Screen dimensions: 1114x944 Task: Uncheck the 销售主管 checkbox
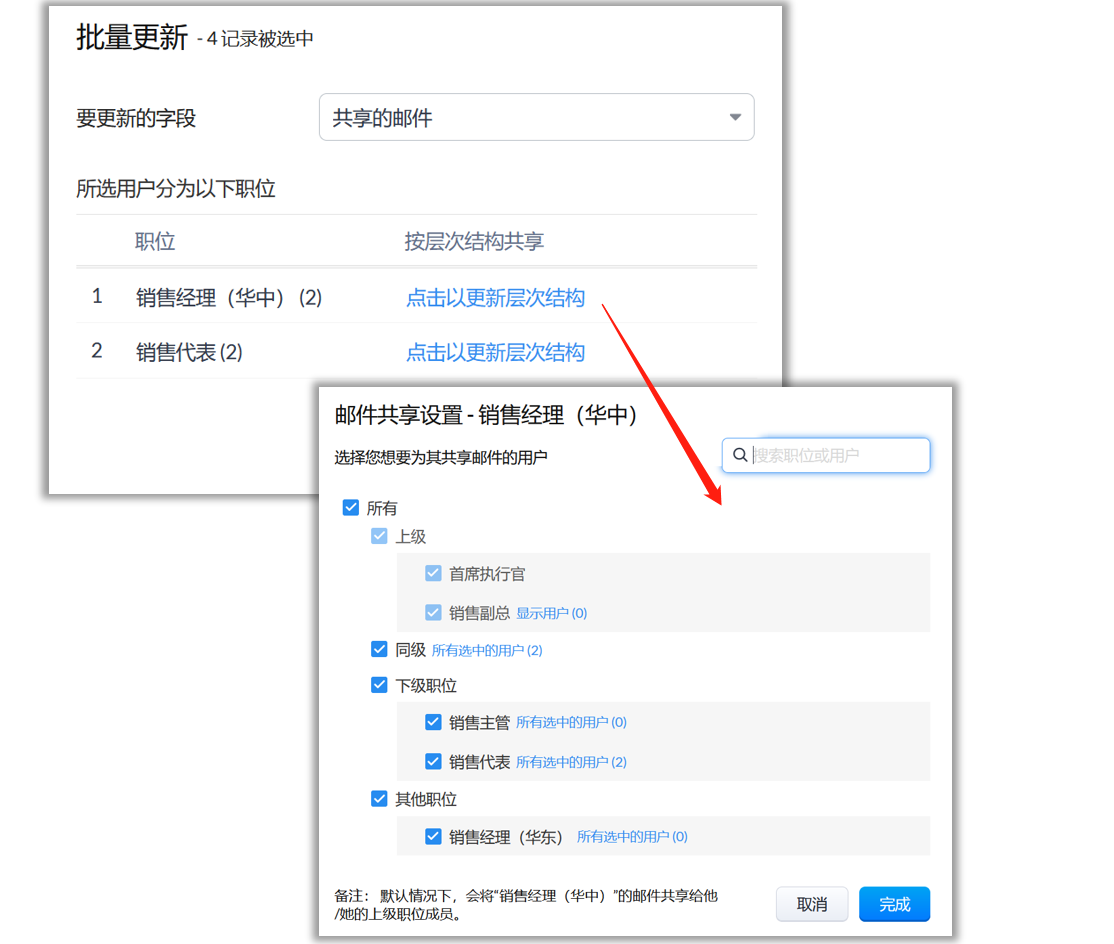pyautogui.click(x=433, y=722)
